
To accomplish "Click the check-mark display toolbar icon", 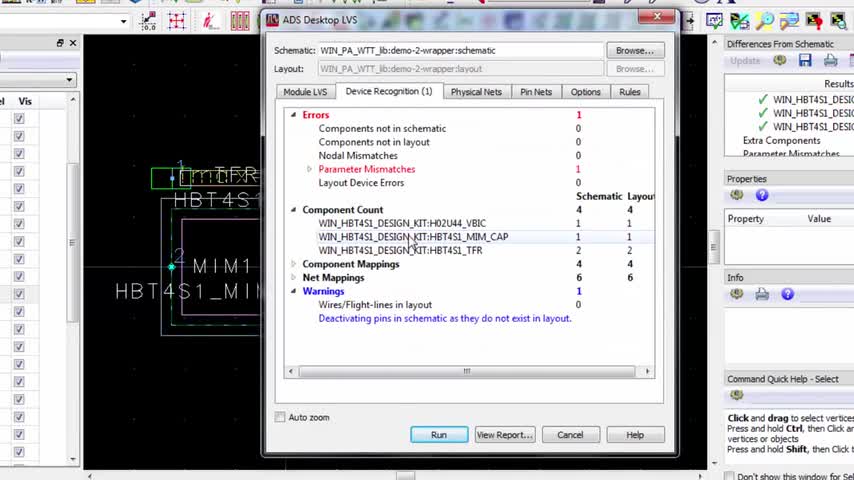I will tap(714, 21).
